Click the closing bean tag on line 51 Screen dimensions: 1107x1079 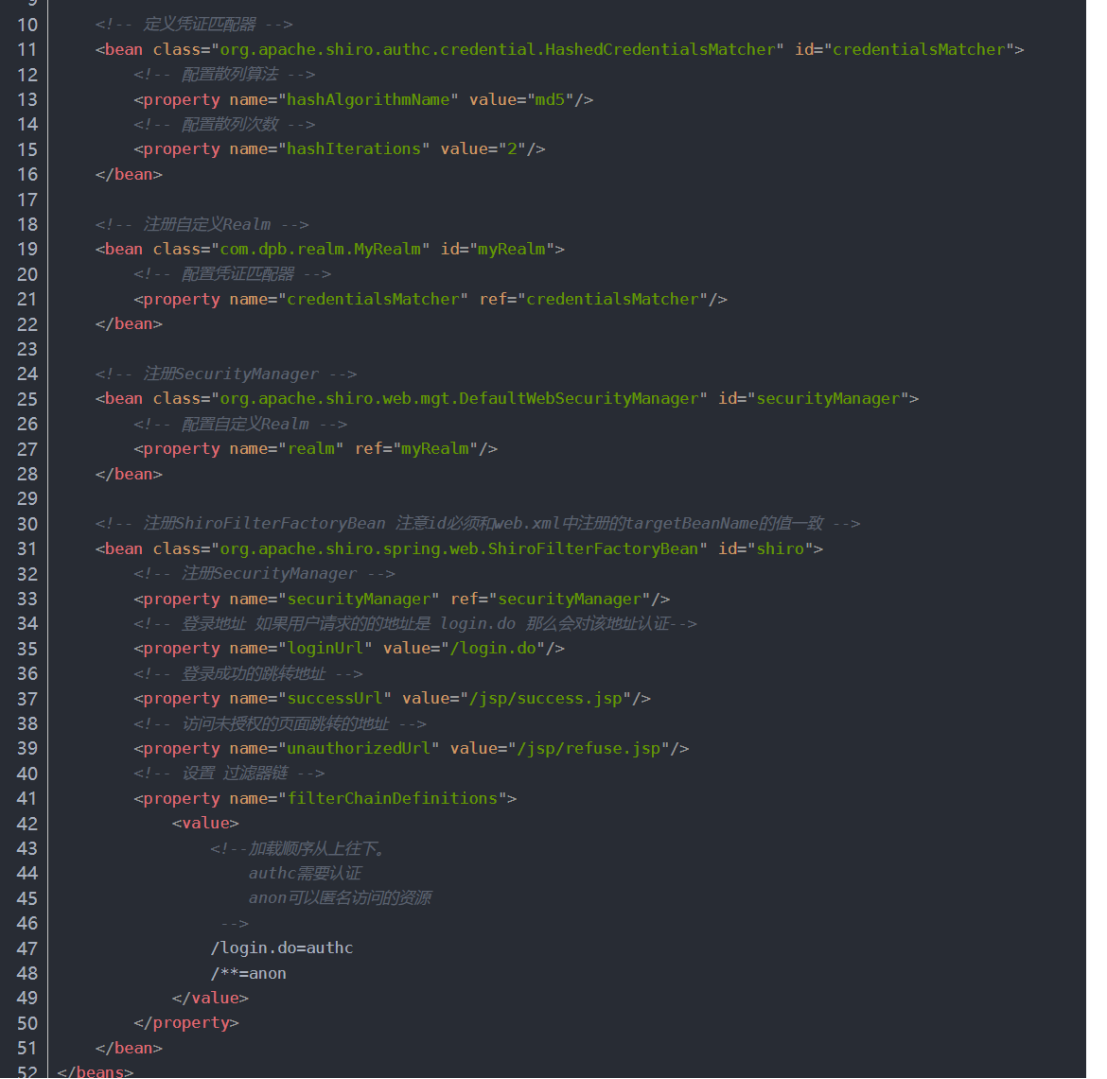click(128, 1049)
